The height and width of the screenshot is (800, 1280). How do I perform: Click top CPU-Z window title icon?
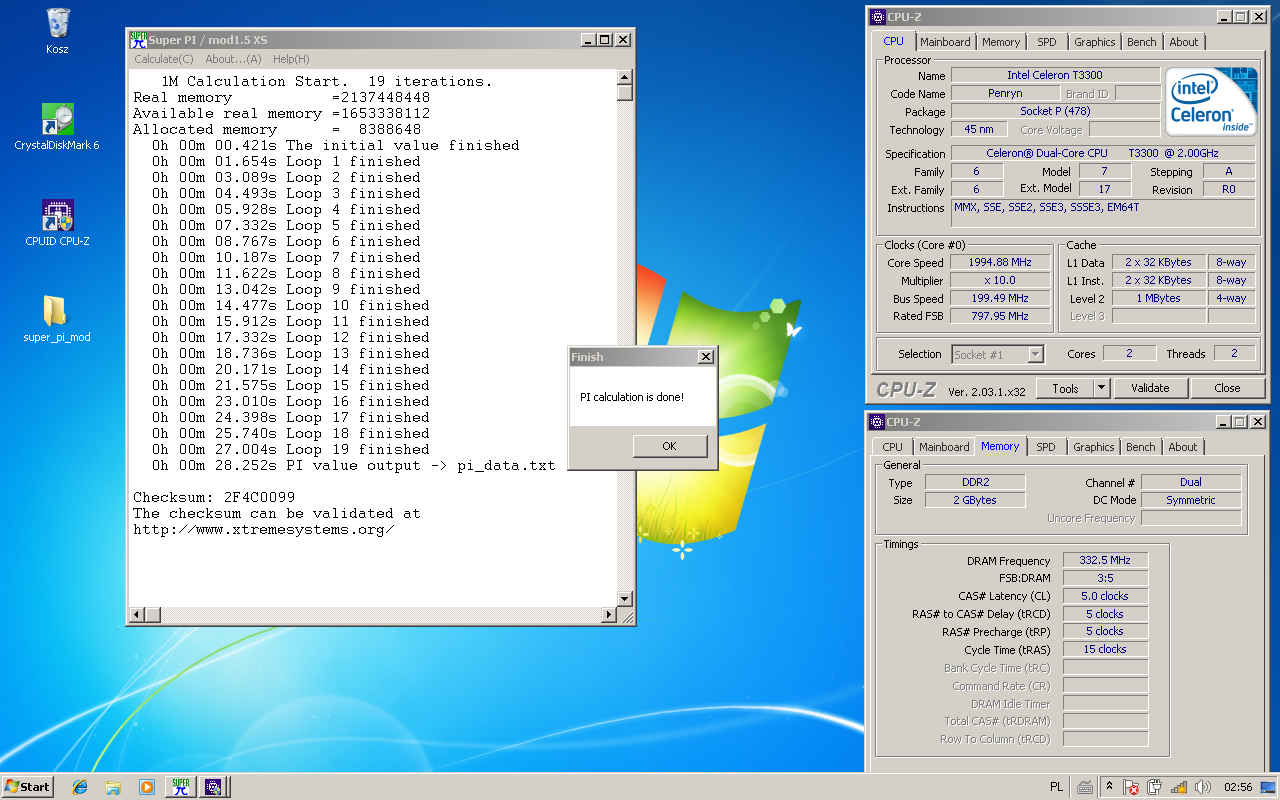[x=877, y=17]
